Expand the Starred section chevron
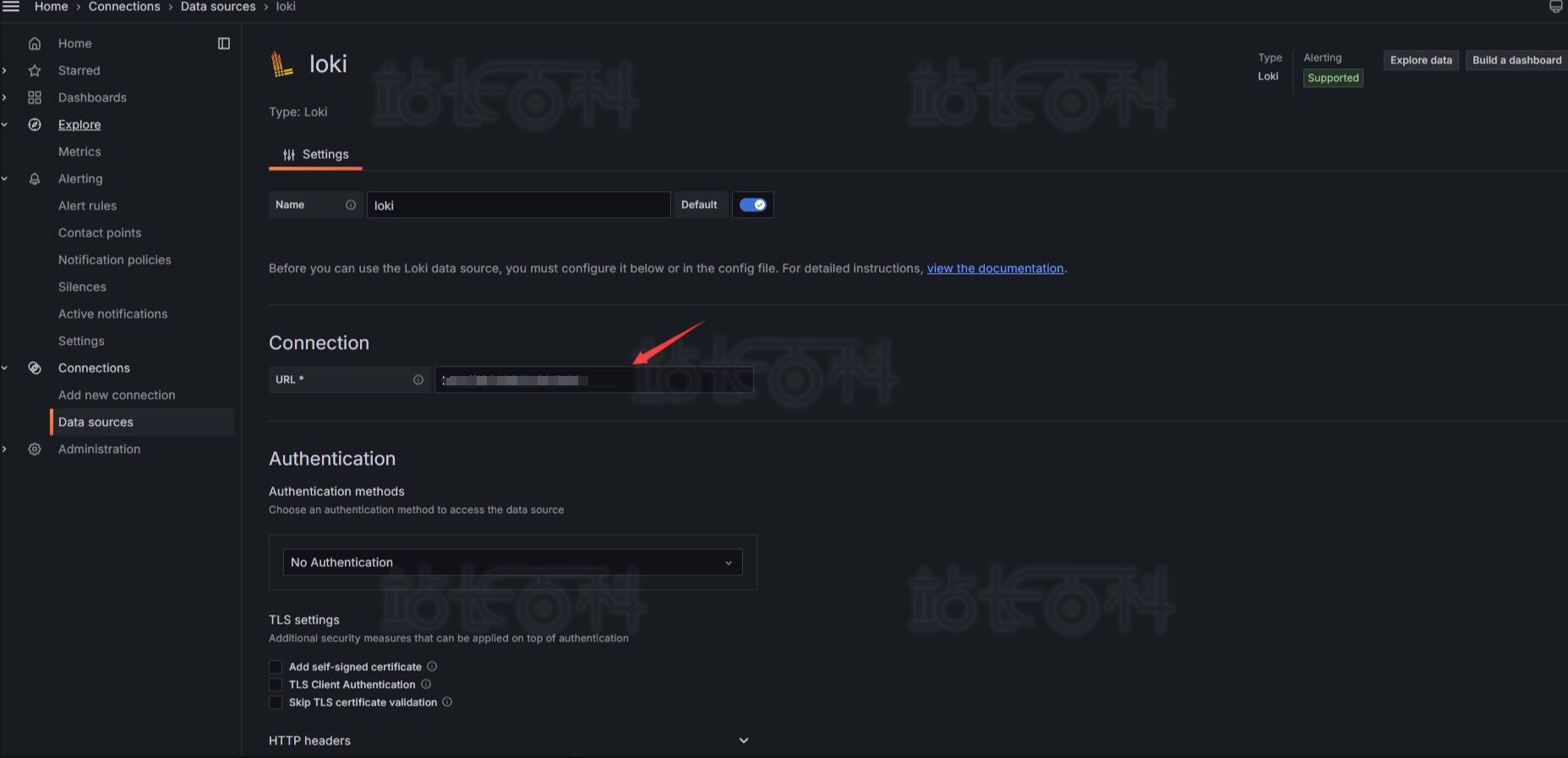The height and width of the screenshot is (758, 1568). [5, 70]
